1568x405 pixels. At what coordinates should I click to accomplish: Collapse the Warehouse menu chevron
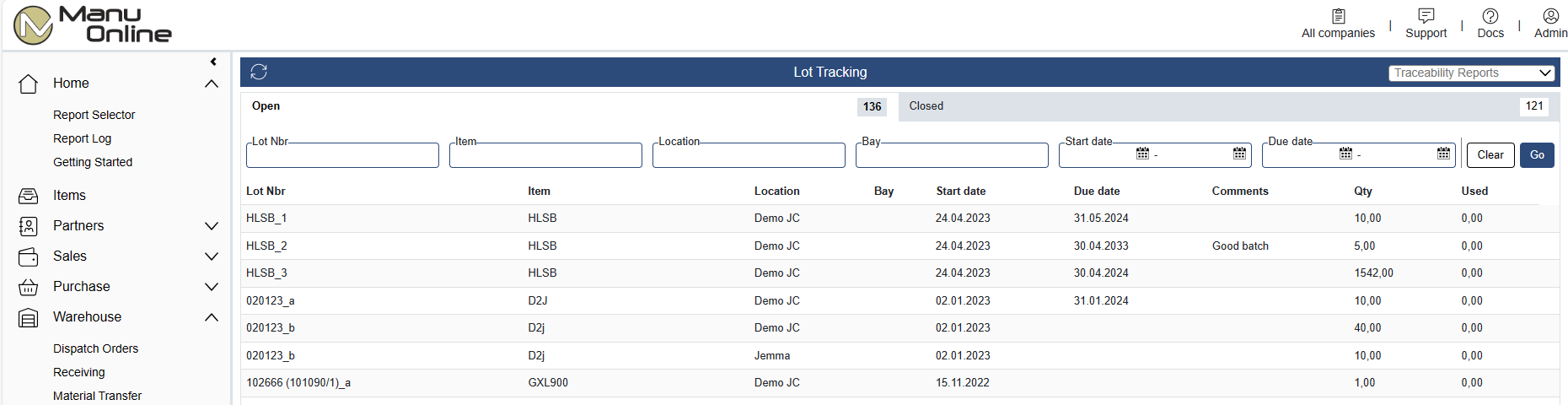(212, 317)
